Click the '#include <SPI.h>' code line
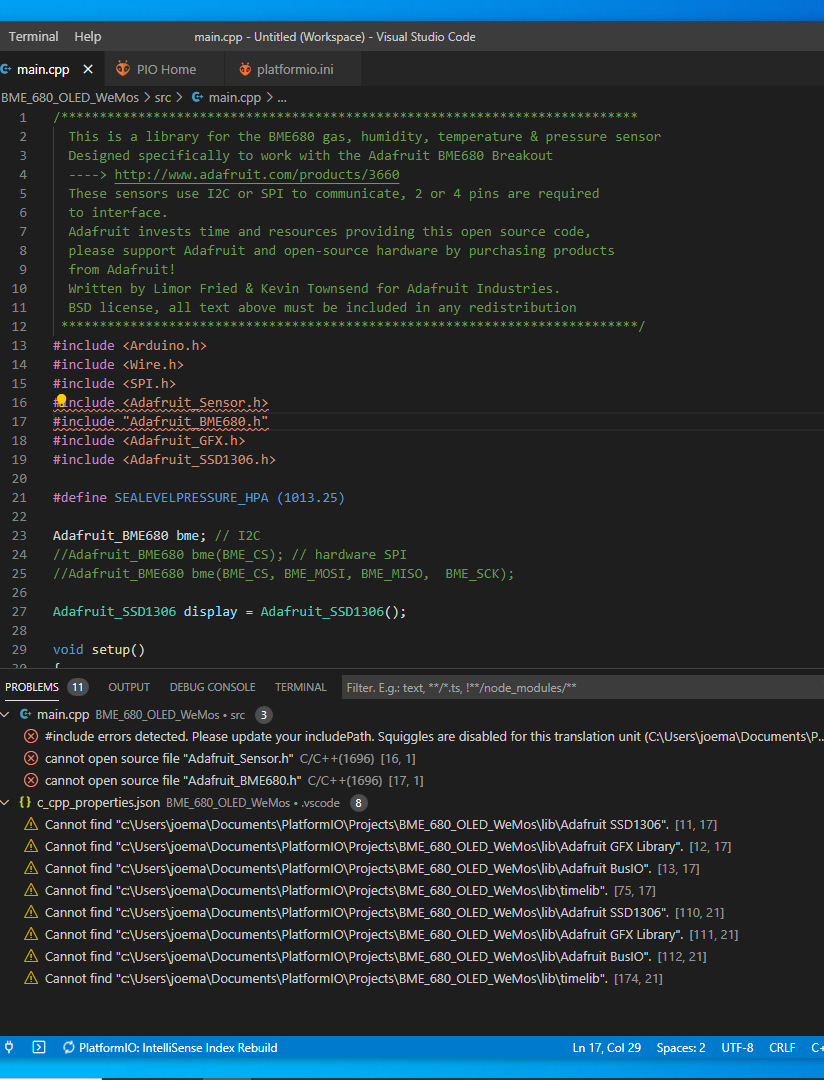824x1080 pixels. tap(114, 383)
